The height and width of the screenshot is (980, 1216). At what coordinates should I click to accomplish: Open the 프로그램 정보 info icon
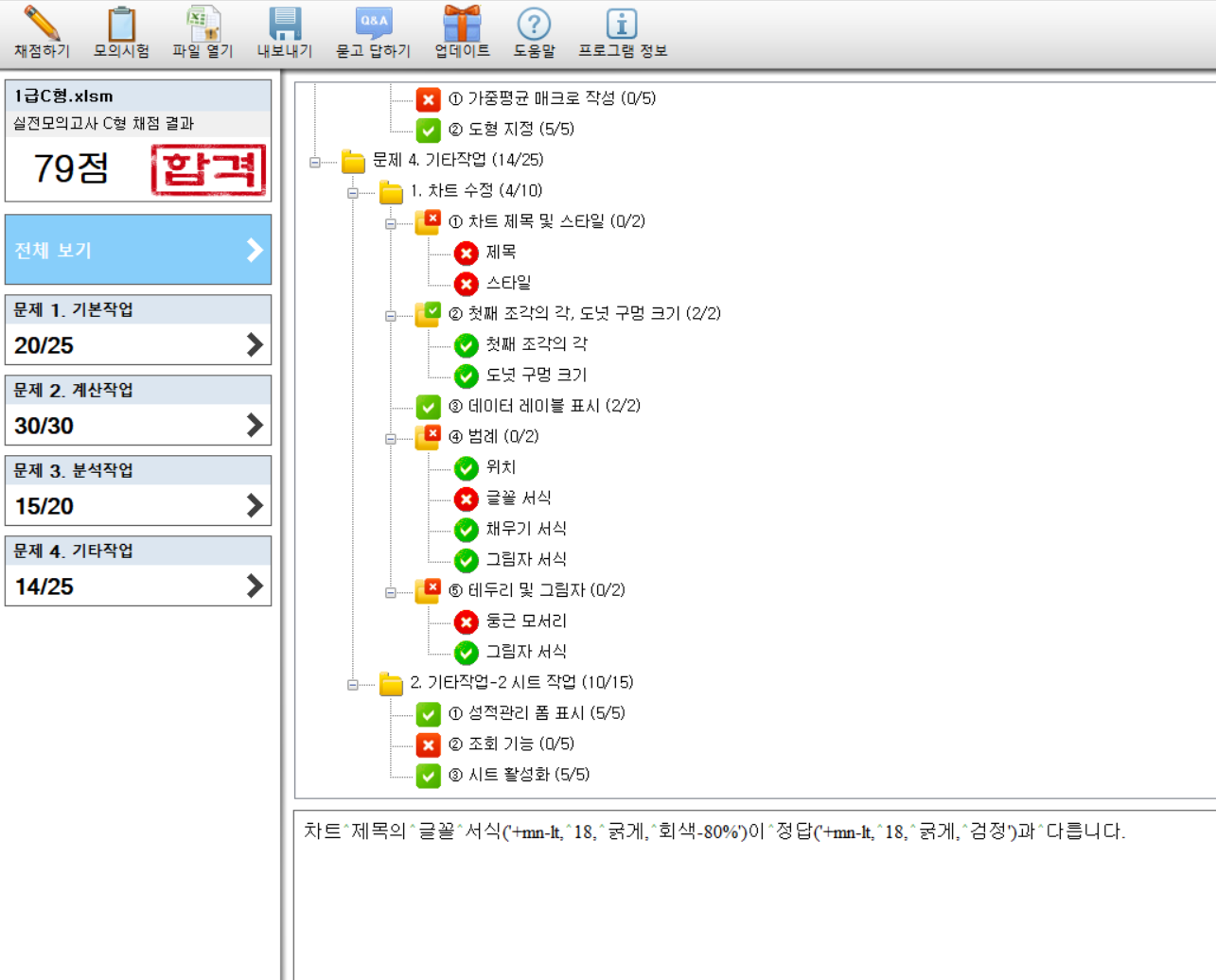622,25
